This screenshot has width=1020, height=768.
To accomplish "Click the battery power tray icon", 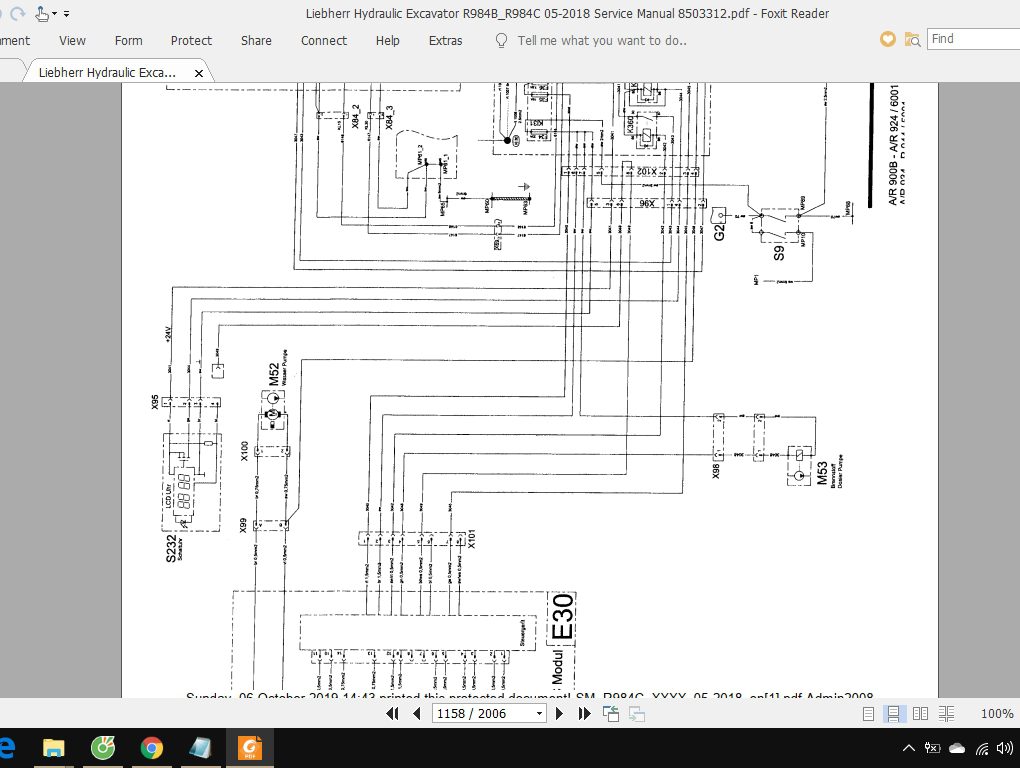I will point(932,748).
